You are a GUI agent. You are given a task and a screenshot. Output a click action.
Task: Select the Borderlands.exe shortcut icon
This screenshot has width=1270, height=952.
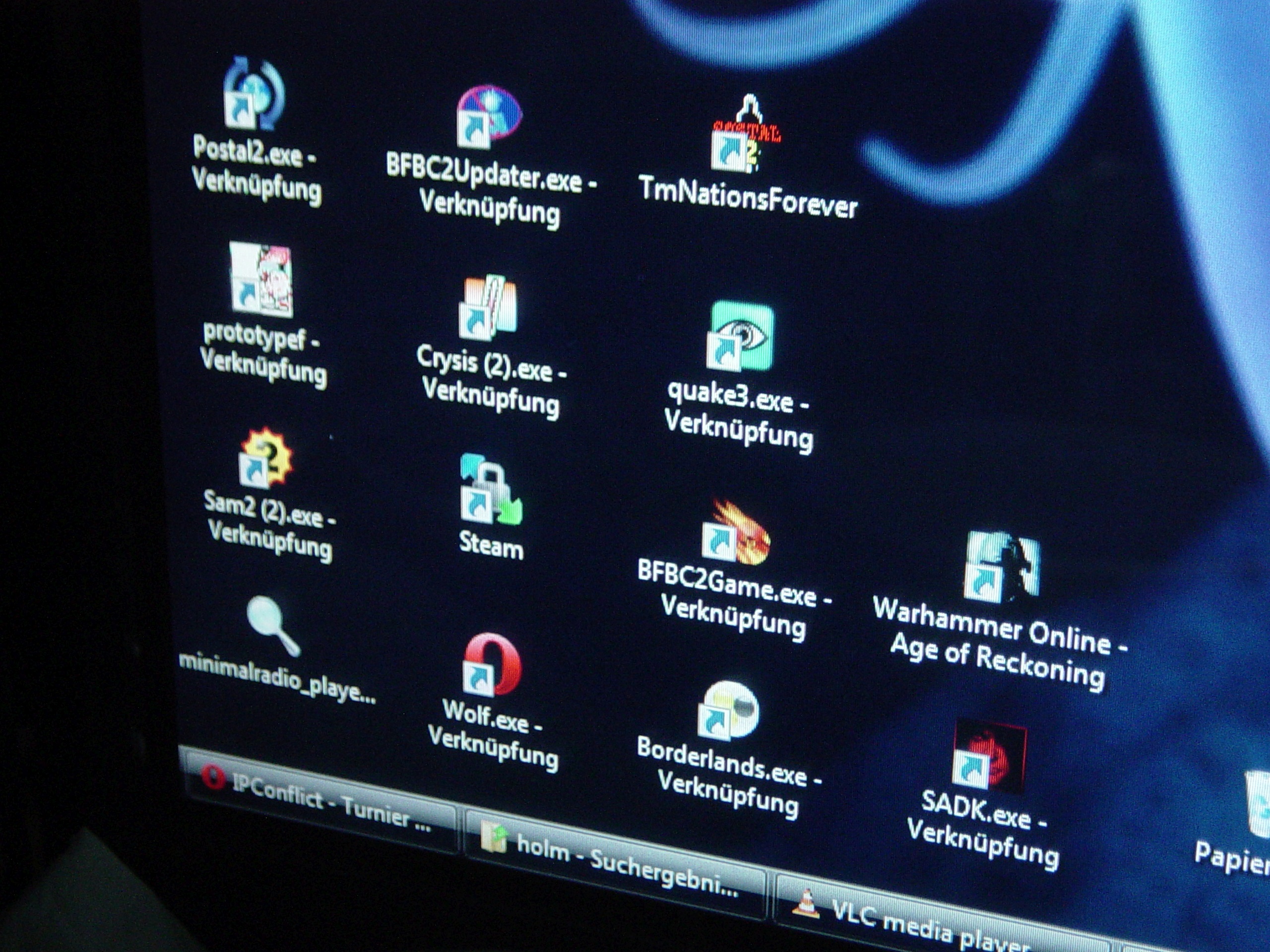[x=728, y=711]
